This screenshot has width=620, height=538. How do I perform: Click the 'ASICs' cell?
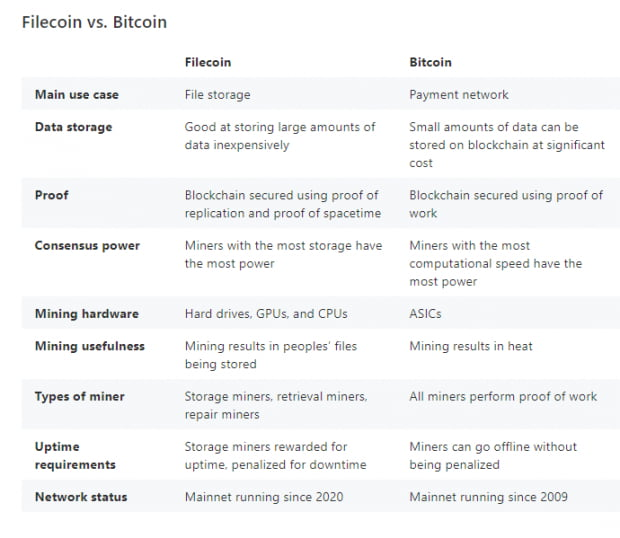[427, 314]
